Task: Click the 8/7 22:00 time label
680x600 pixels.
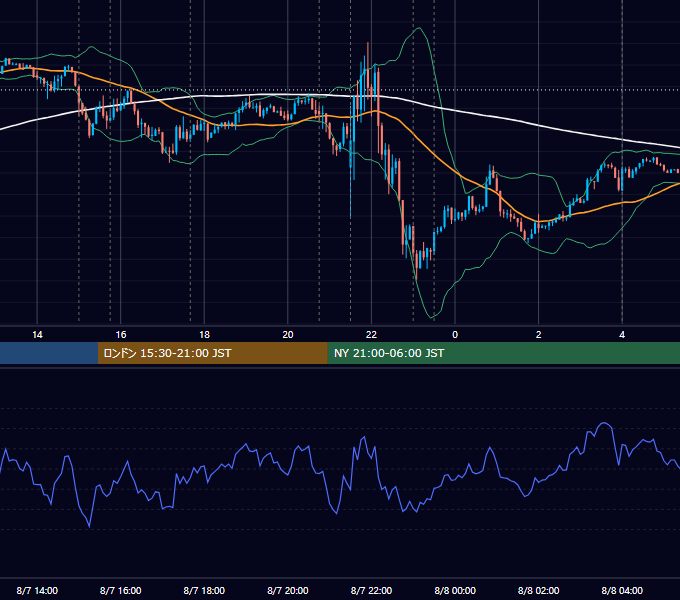Action: 371,590
